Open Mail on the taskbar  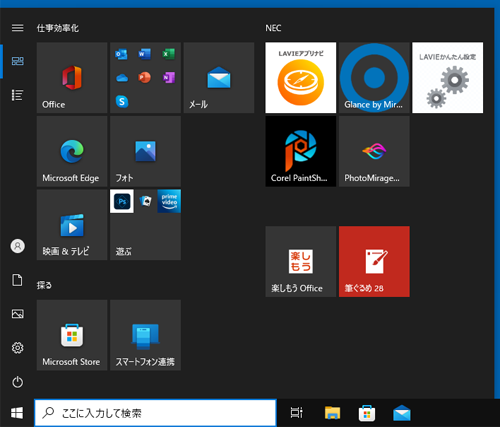[x=402, y=413]
